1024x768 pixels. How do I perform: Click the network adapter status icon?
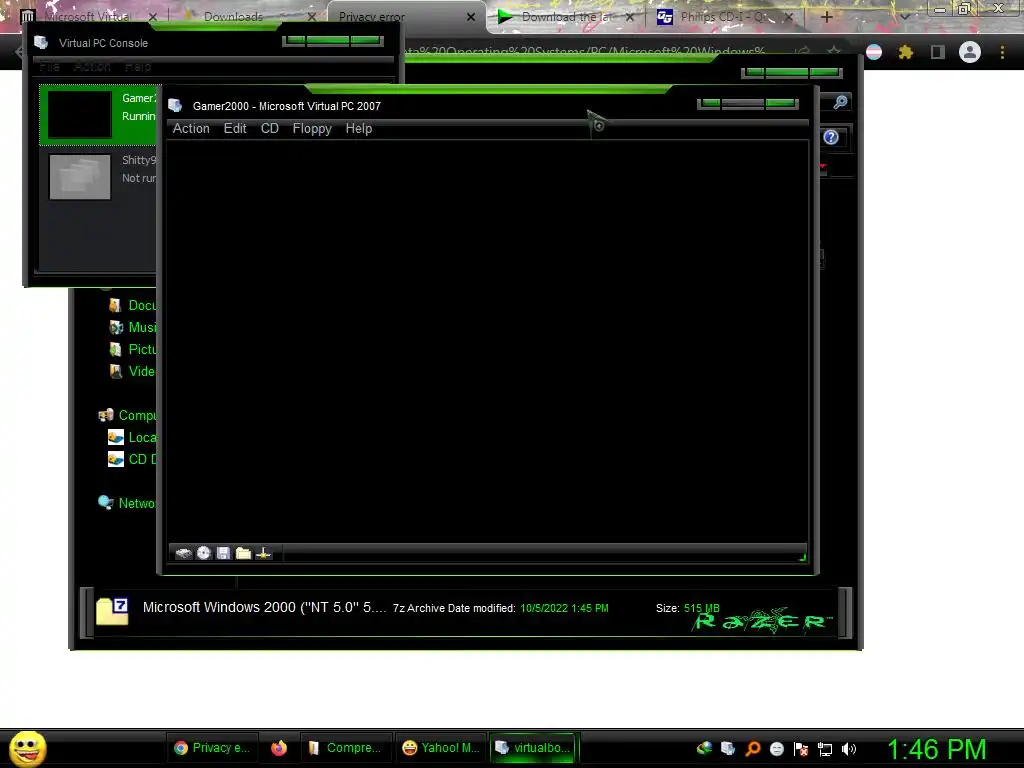pos(263,554)
